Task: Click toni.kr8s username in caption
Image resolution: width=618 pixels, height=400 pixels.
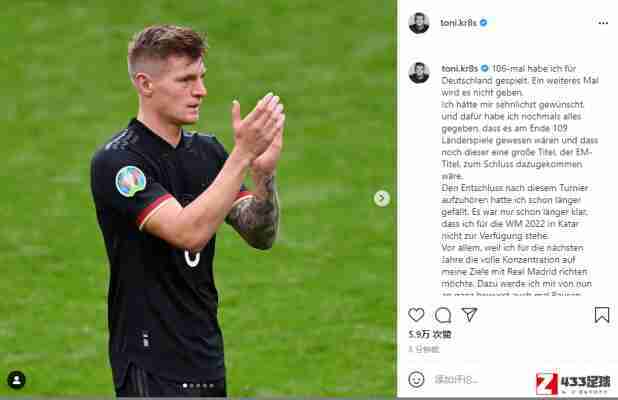Action: coord(460,69)
